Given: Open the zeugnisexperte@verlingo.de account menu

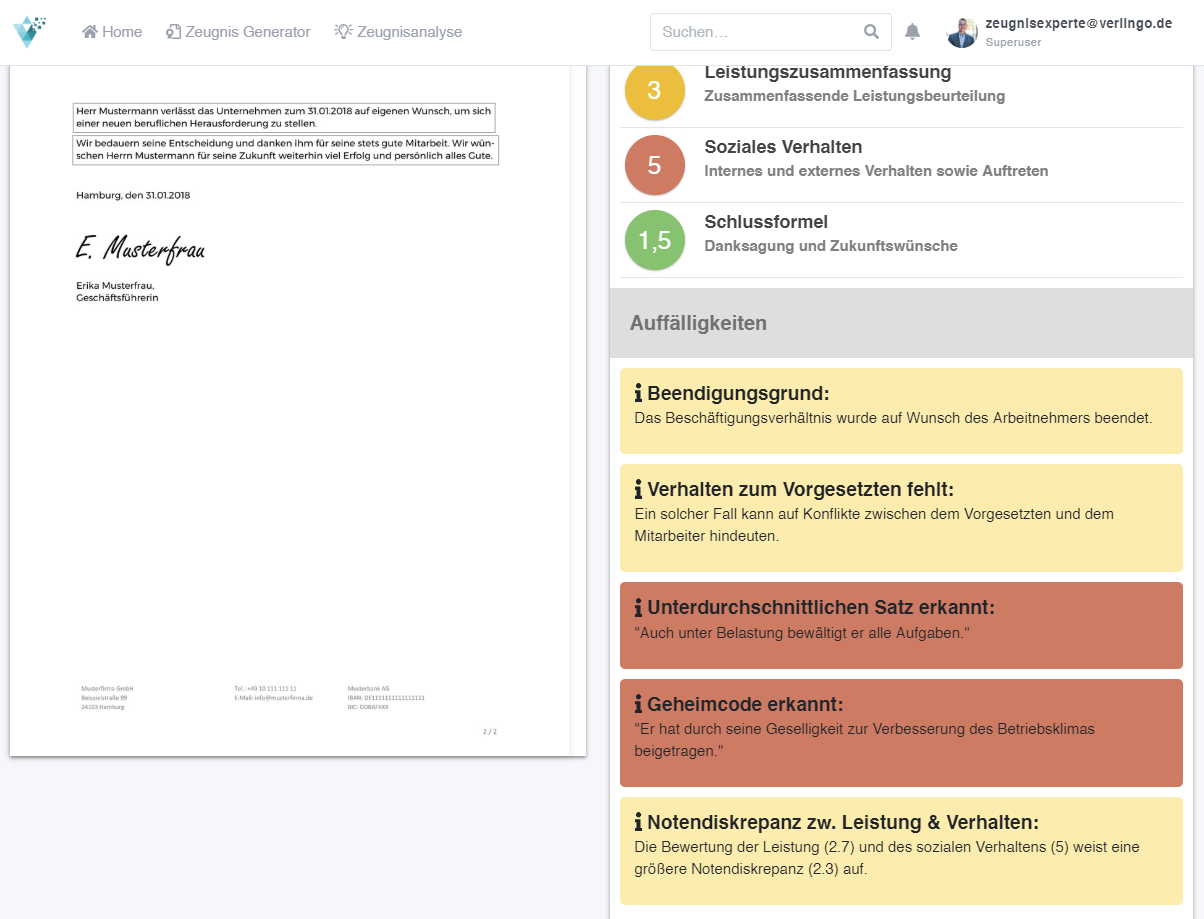Looking at the screenshot, I should point(1078,23).
